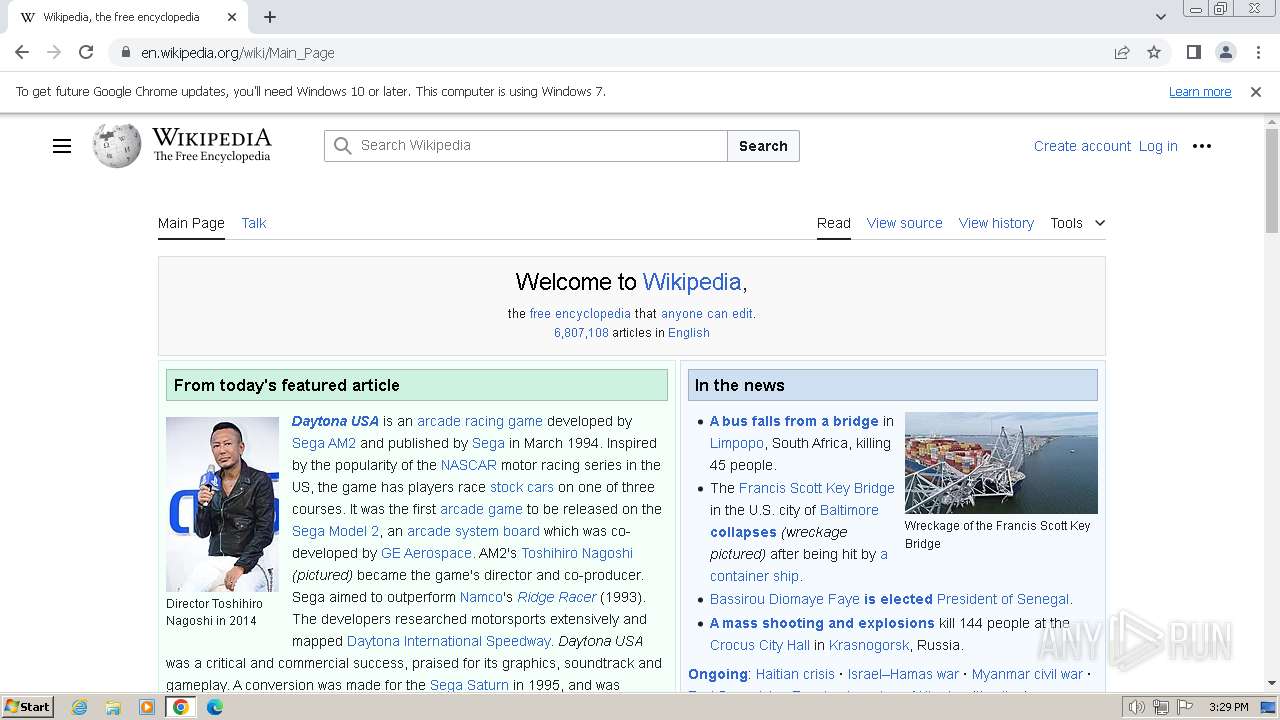This screenshot has width=1280, height=720.
Task: Click the Create account link
Action: tap(1082, 146)
